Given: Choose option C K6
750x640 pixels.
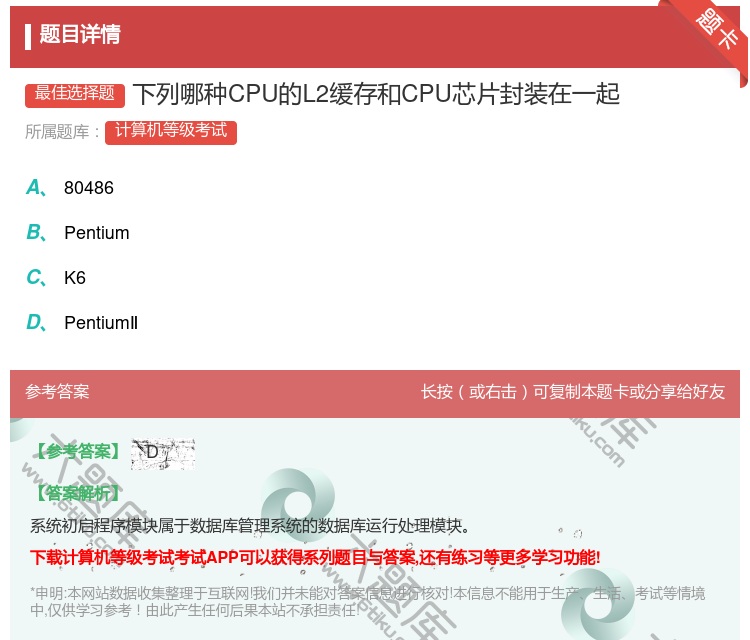Looking at the screenshot, I should [x=56, y=278].
